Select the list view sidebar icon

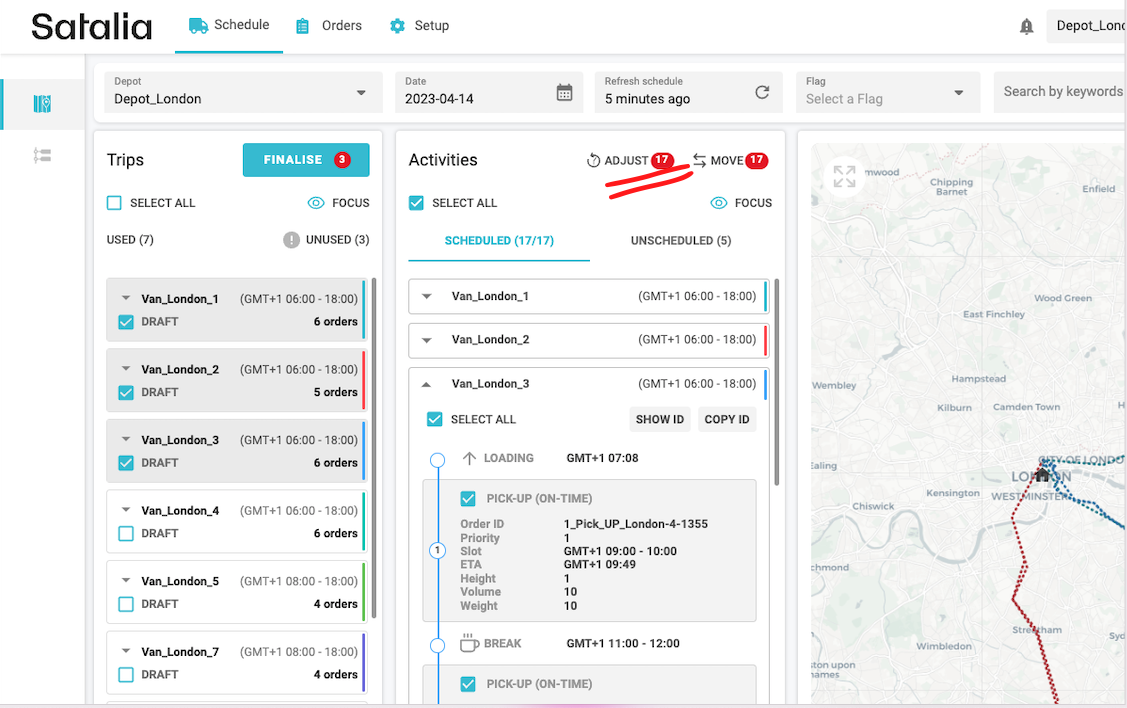tap(42, 156)
